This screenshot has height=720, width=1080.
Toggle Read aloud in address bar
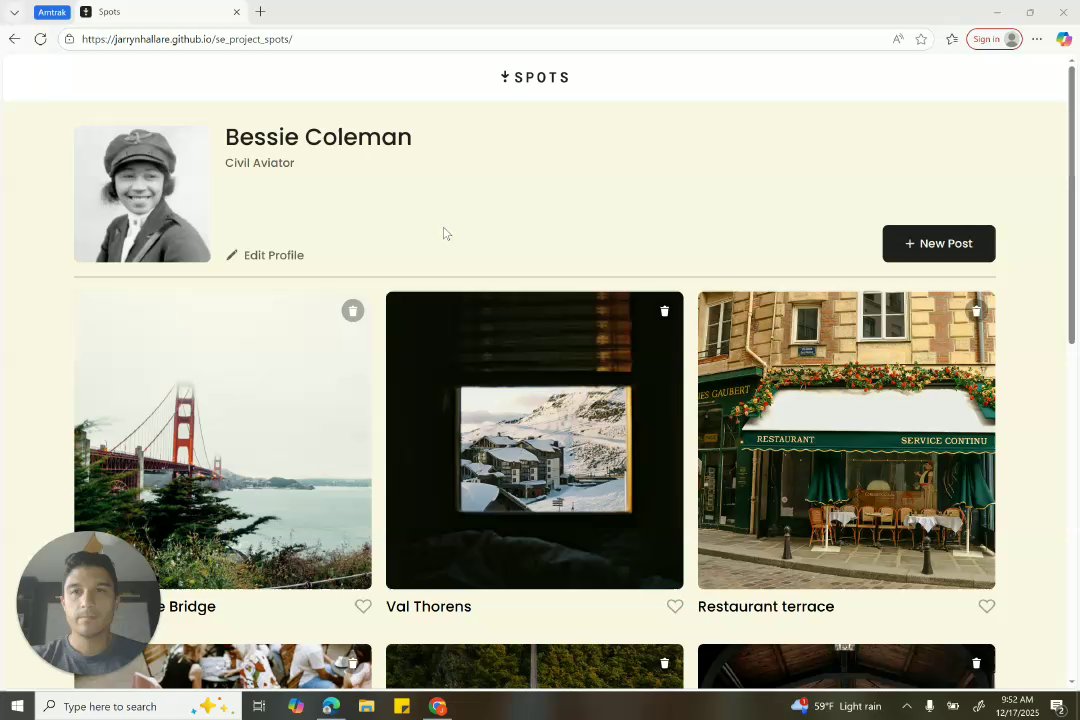[897, 39]
